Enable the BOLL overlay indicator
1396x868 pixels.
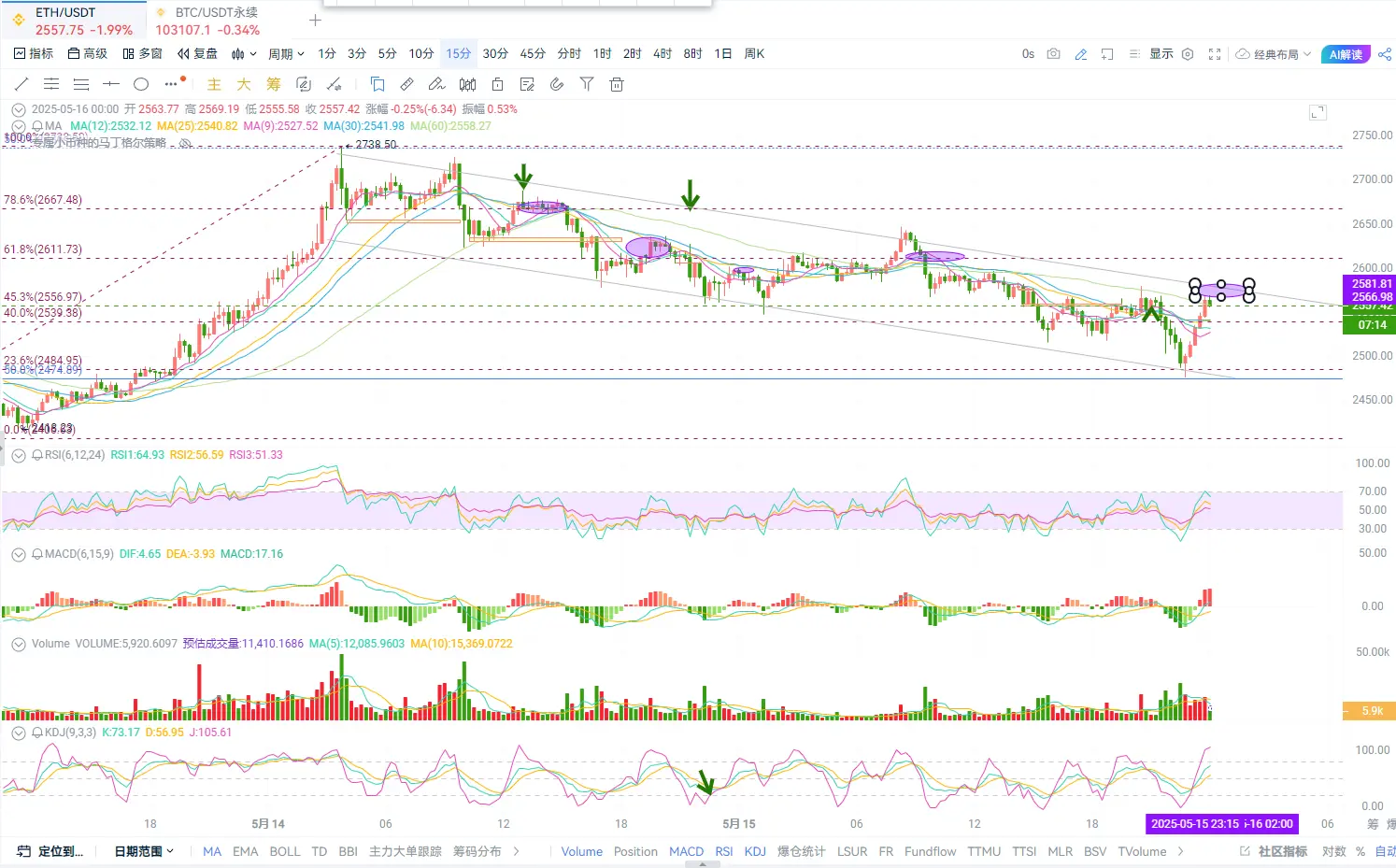coord(285,851)
